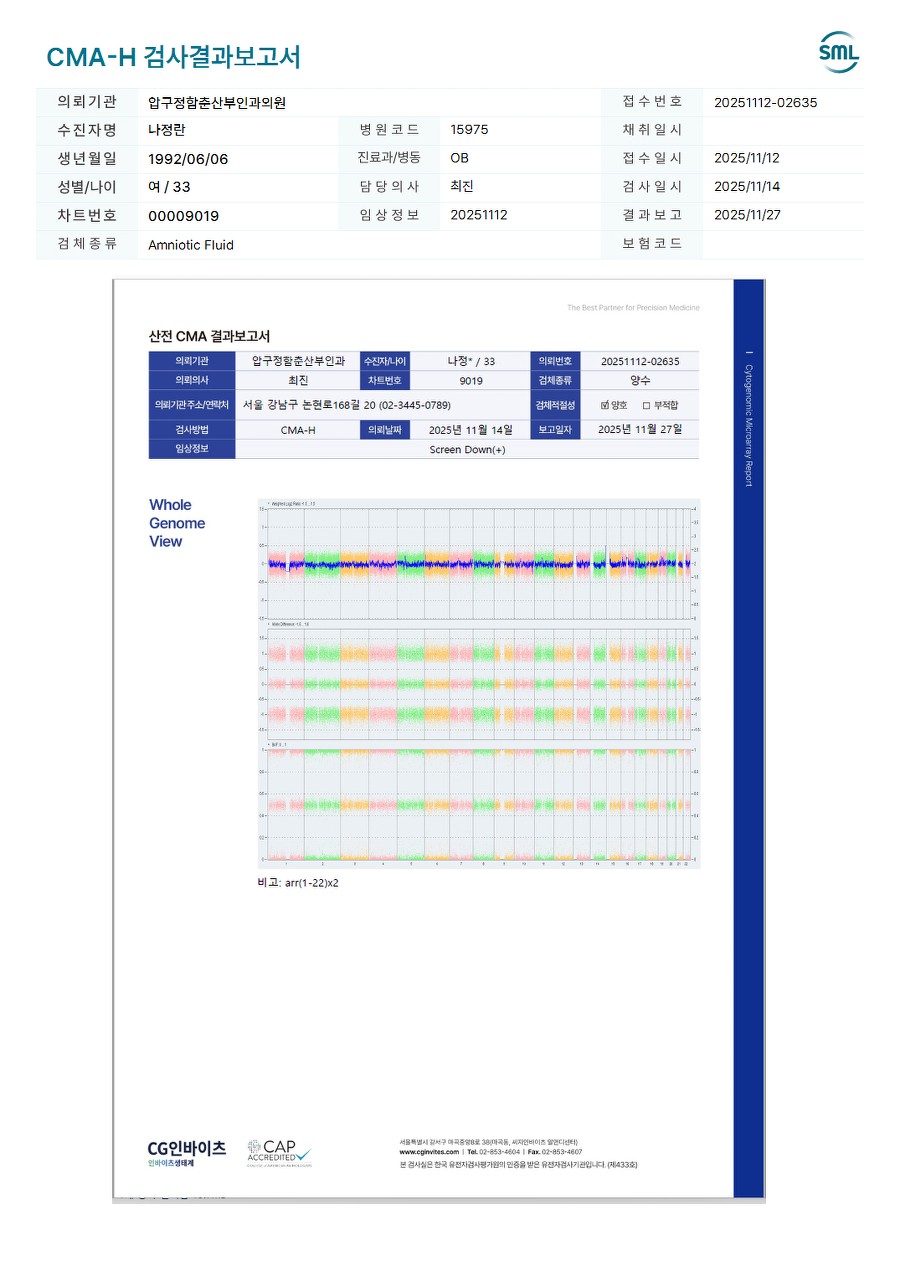This screenshot has width=900, height=1271.
Task: Open the www.cginvites.com link
Action: (430, 1152)
